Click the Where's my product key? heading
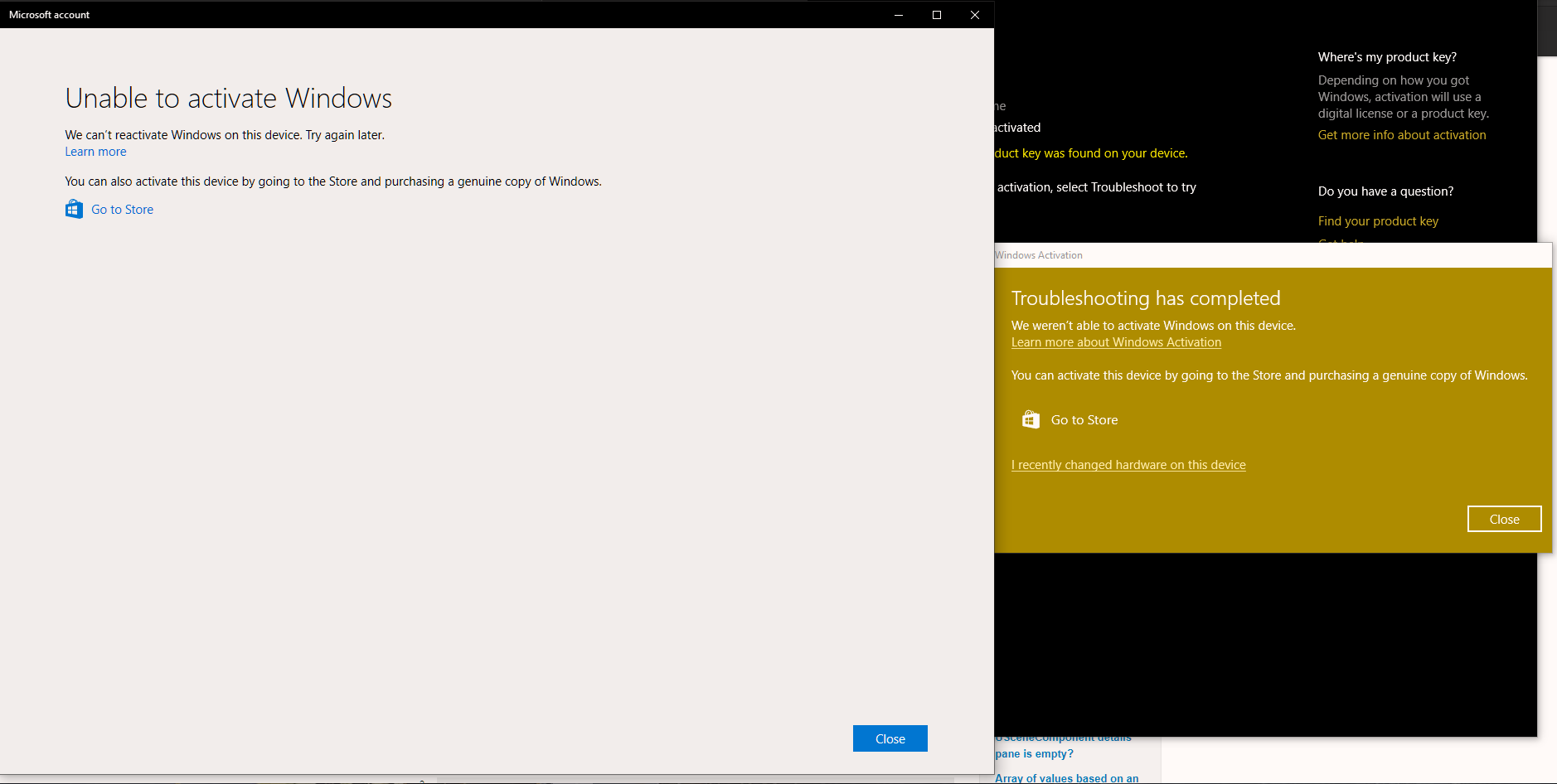 (x=1386, y=57)
